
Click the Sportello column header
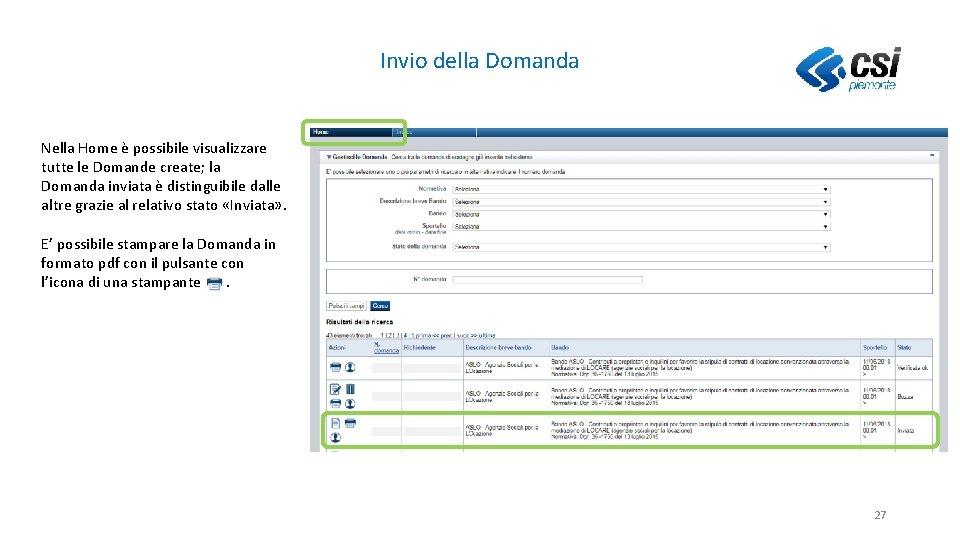tap(875, 348)
